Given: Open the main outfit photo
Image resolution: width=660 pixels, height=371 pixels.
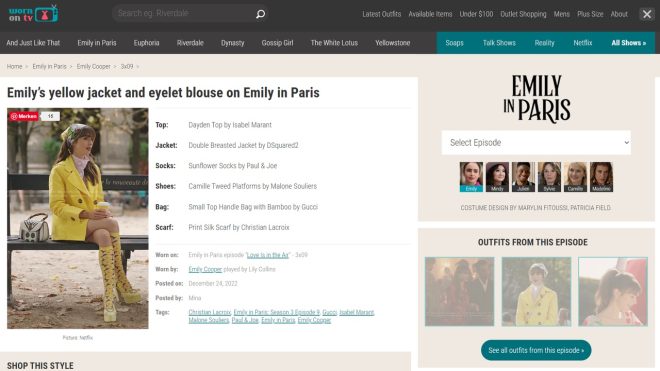Looking at the screenshot, I should point(78,219).
